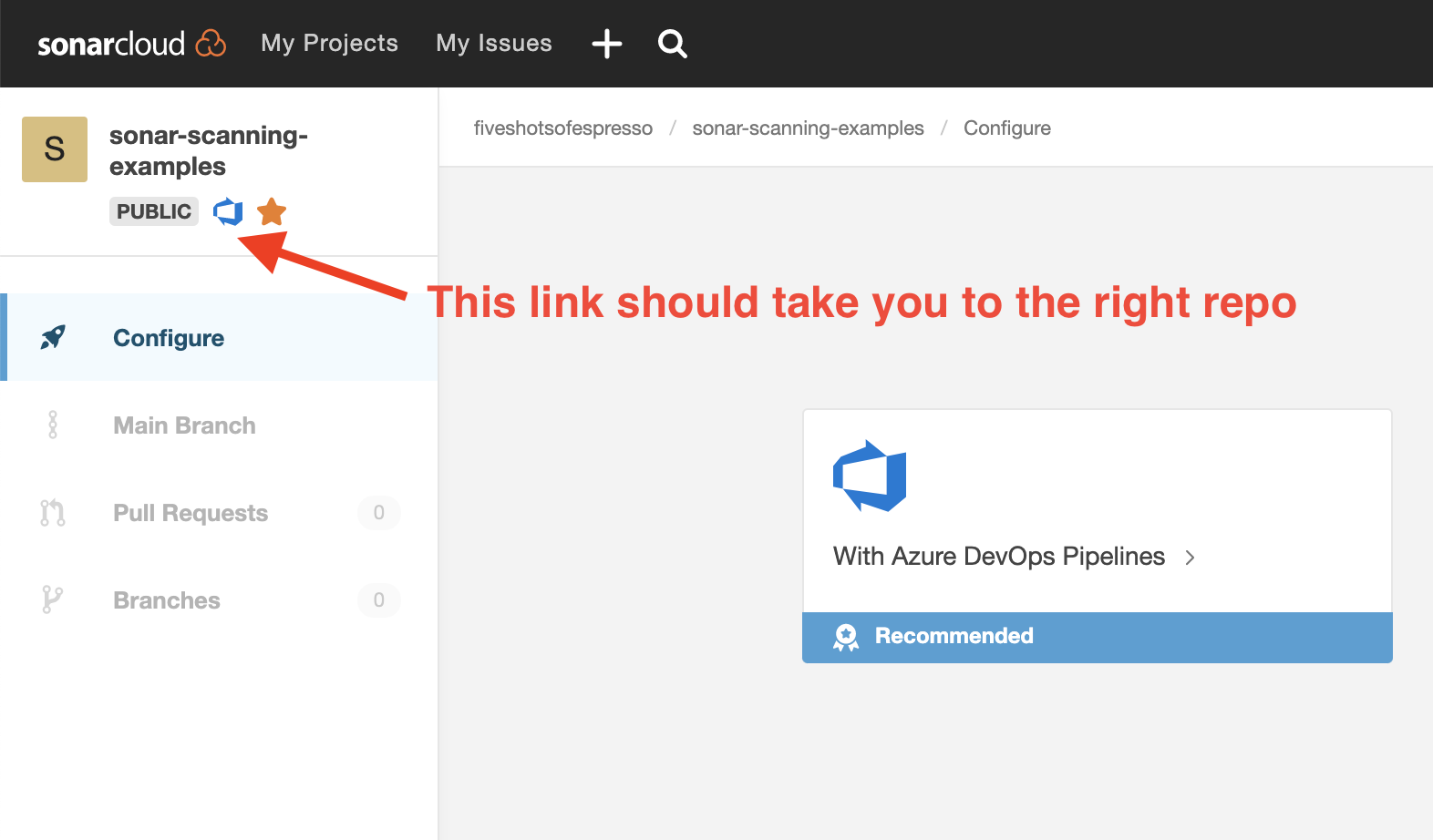Click Pull Requests count badge 0
This screenshot has height=840, width=1433.
pyautogui.click(x=379, y=513)
